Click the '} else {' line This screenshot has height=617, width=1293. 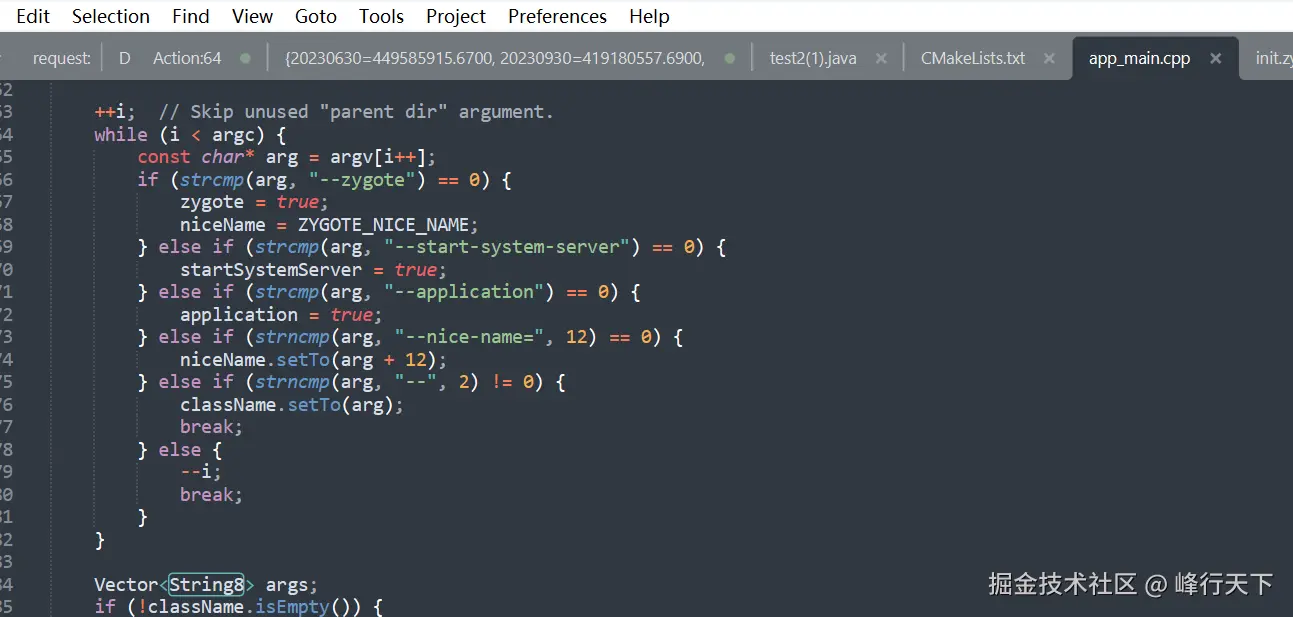(x=180, y=450)
